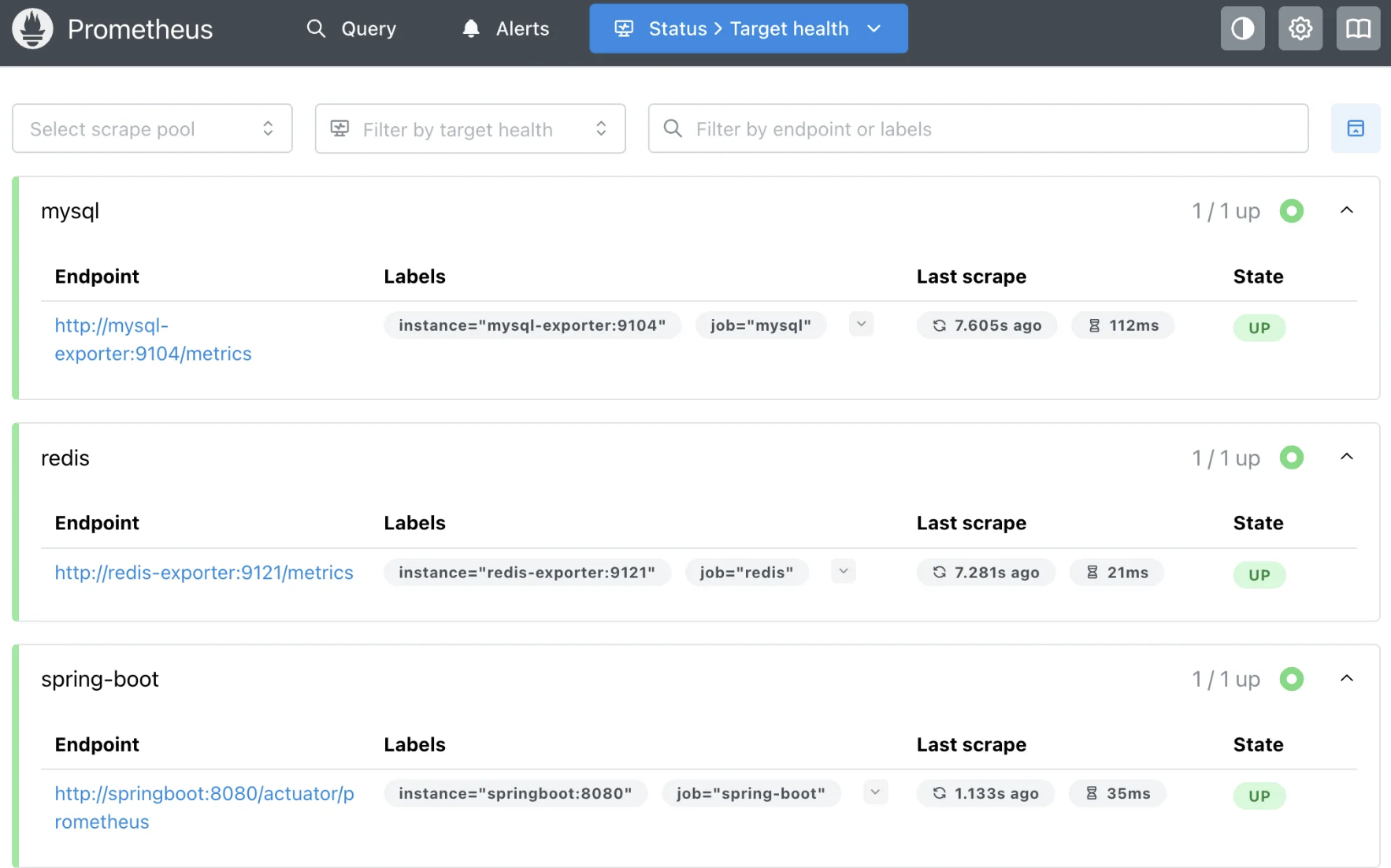
Task: Open the documentation book icon
Action: click(x=1358, y=29)
